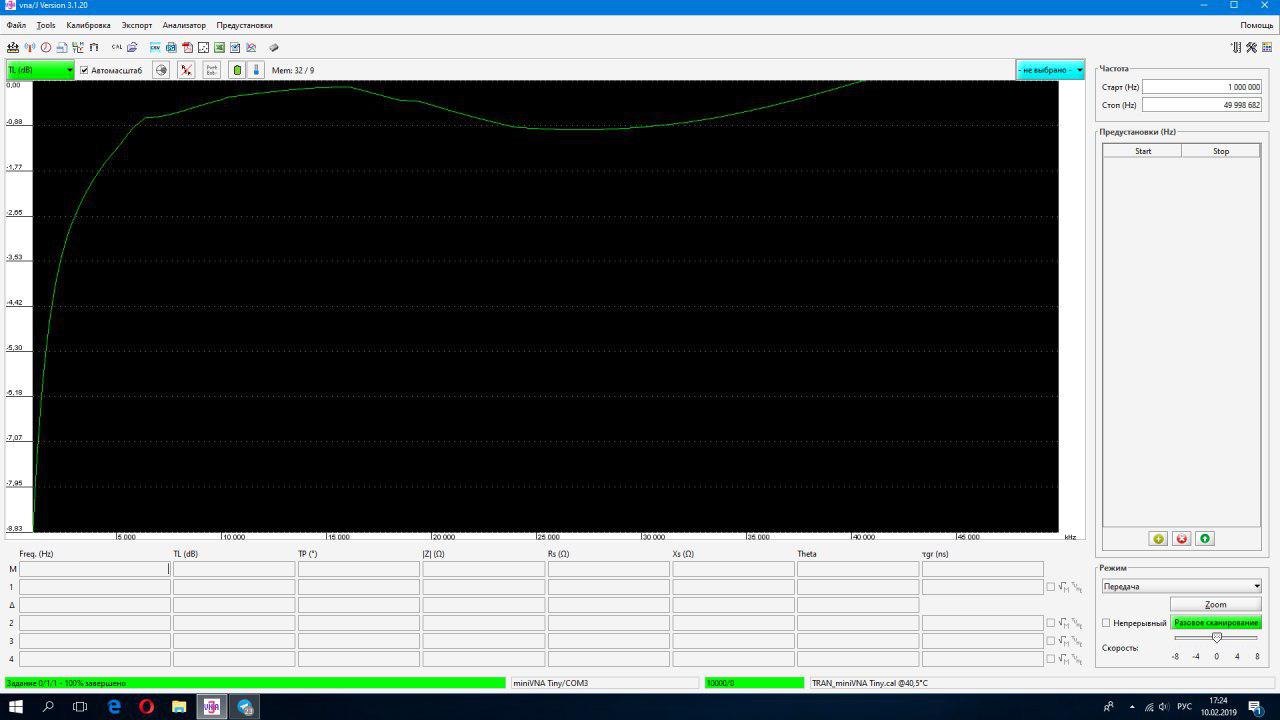Tick the checkbox on marker row 1
This screenshot has height=720, width=1280.
click(x=1050, y=587)
